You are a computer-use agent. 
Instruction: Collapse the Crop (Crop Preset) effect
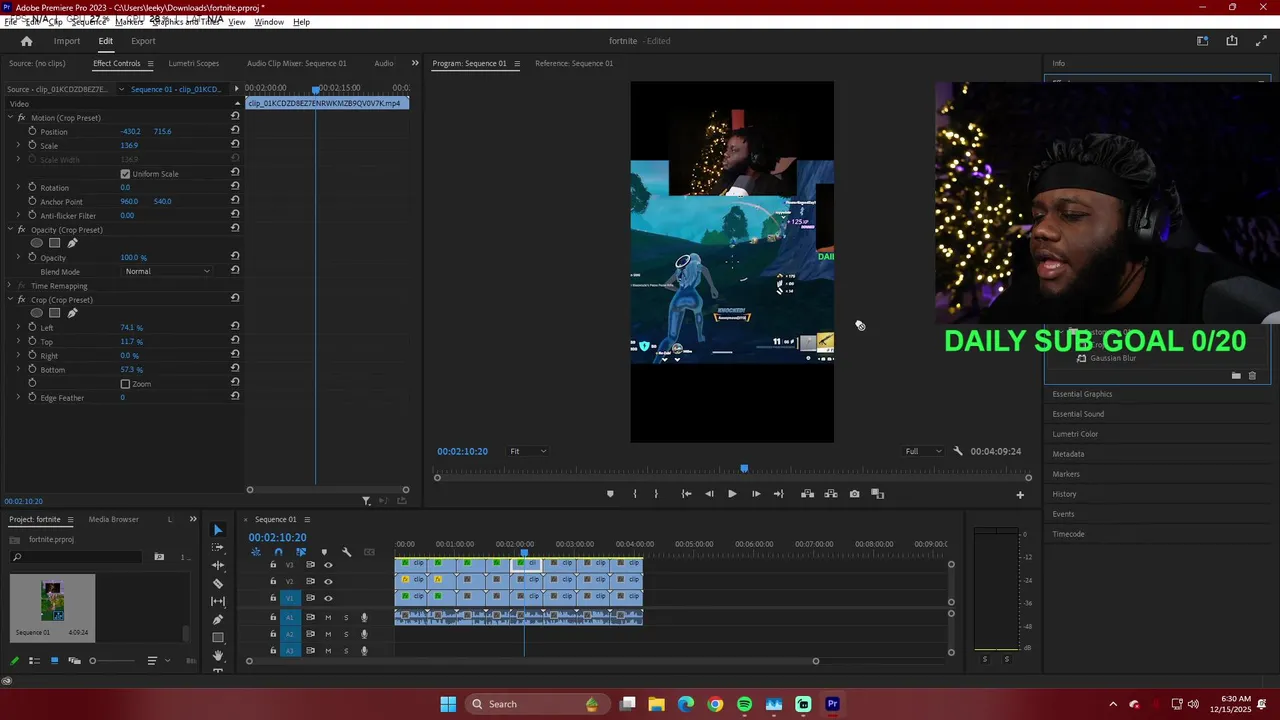click(x=10, y=300)
